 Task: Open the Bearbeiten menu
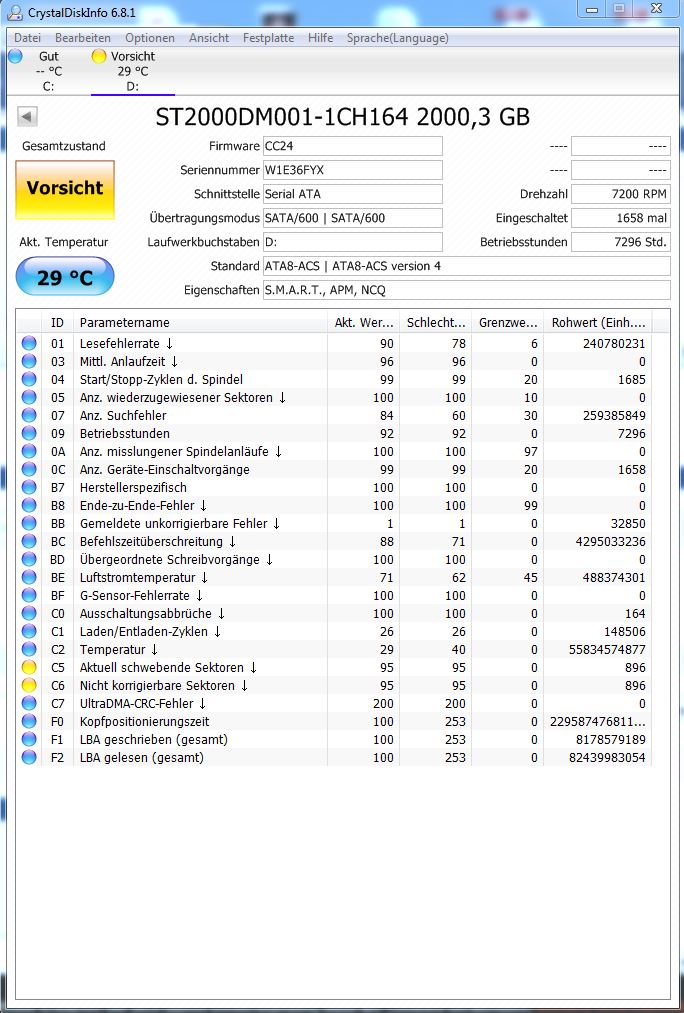[83, 38]
